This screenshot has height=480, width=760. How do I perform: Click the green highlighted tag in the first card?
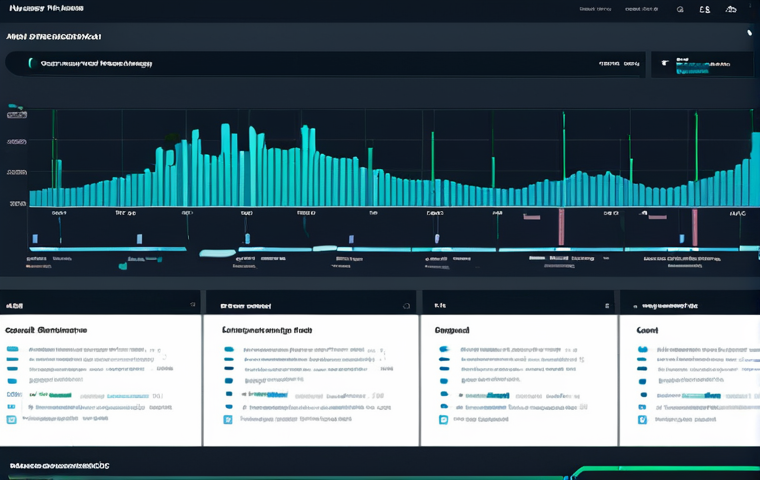[x=60, y=395]
